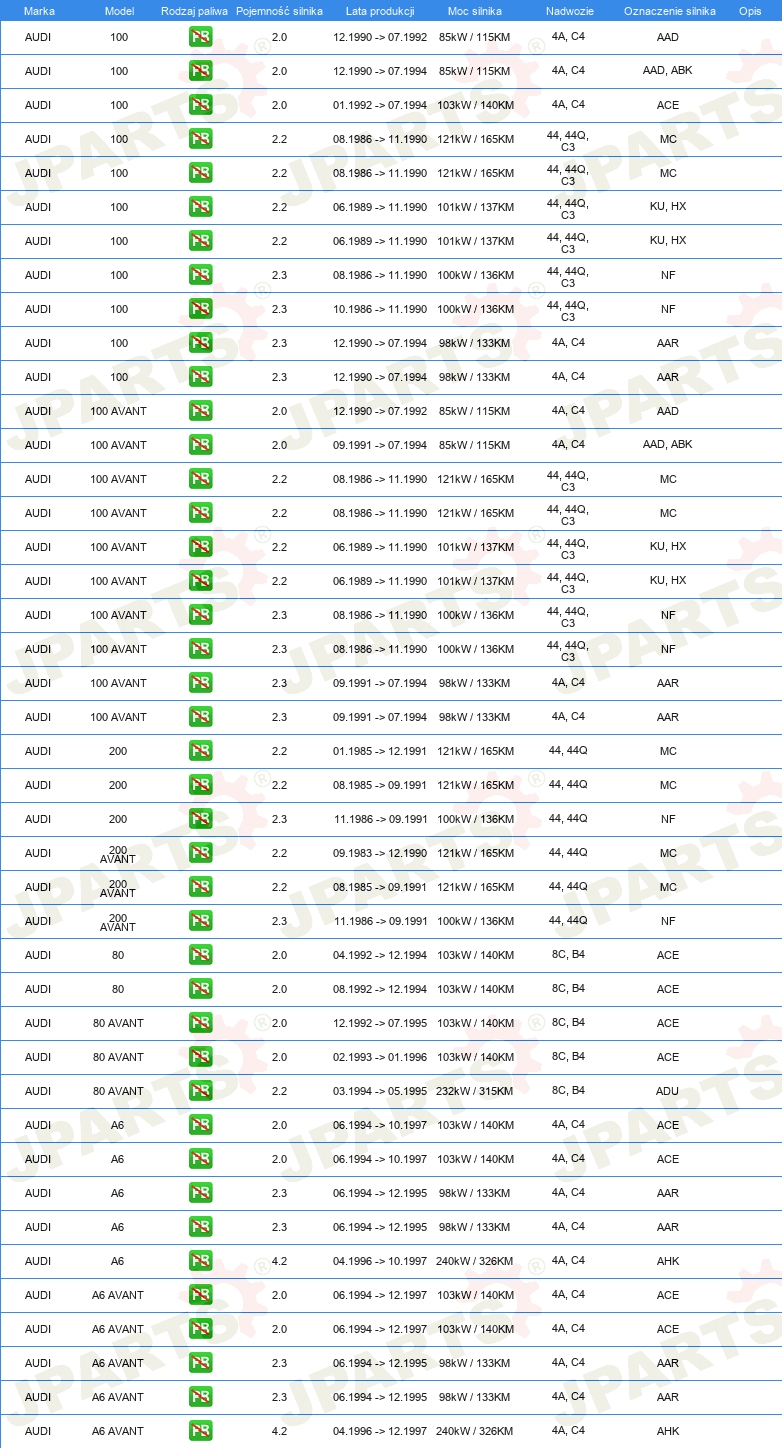
Task: Click the 'Pojemność silnika' column header
Action: (x=279, y=11)
